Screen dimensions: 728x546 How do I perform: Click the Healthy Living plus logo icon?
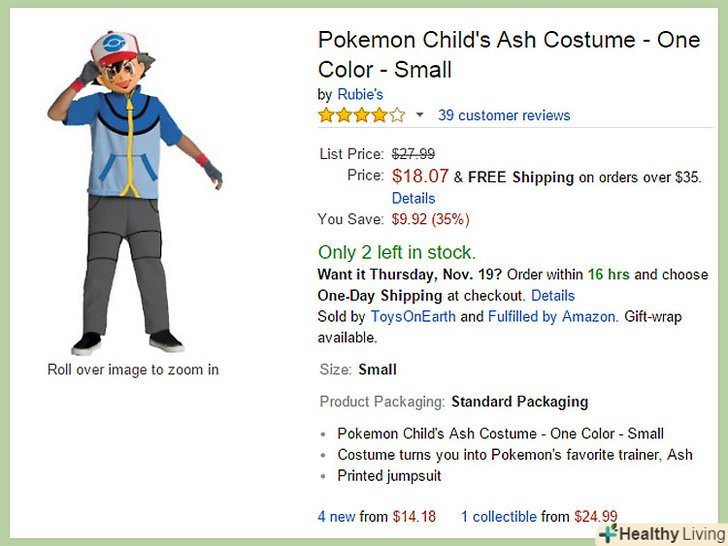coord(608,534)
